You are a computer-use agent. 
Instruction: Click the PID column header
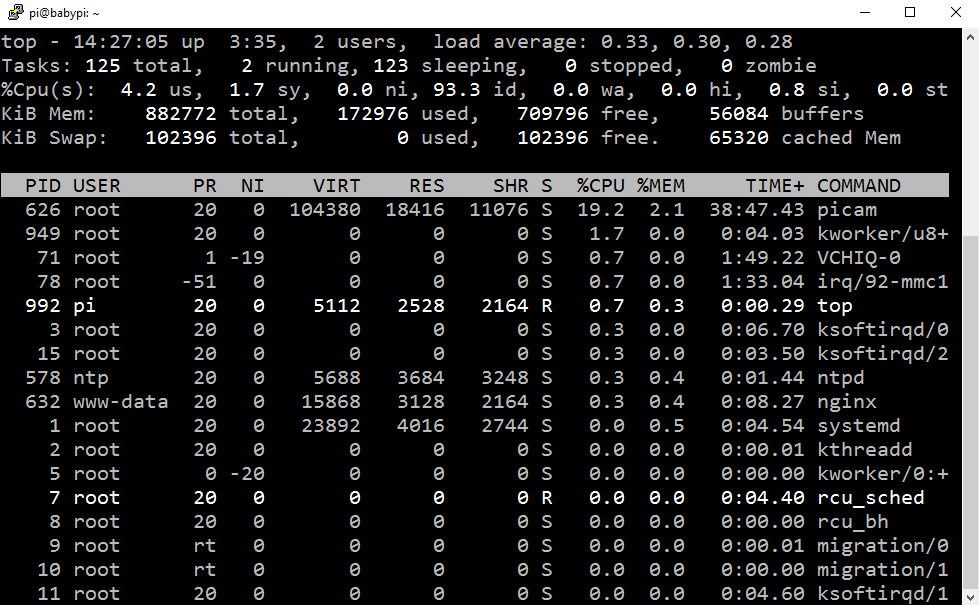[43, 186]
